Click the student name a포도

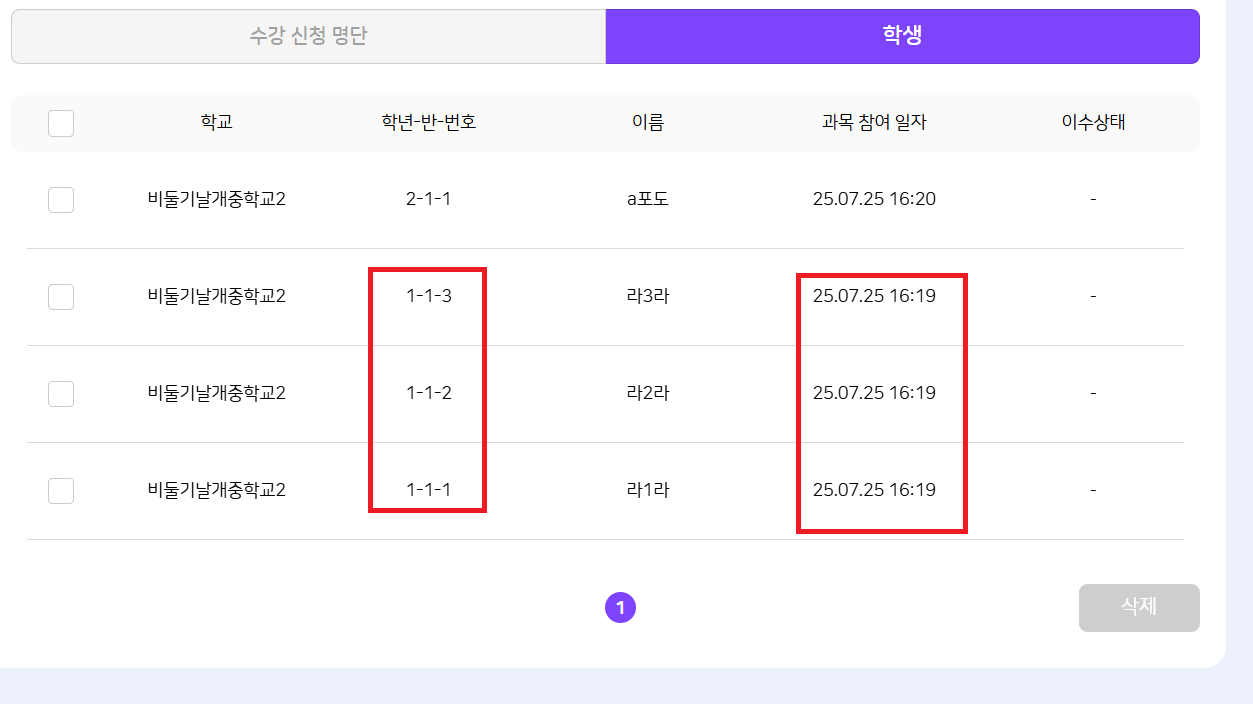click(x=647, y=199)
